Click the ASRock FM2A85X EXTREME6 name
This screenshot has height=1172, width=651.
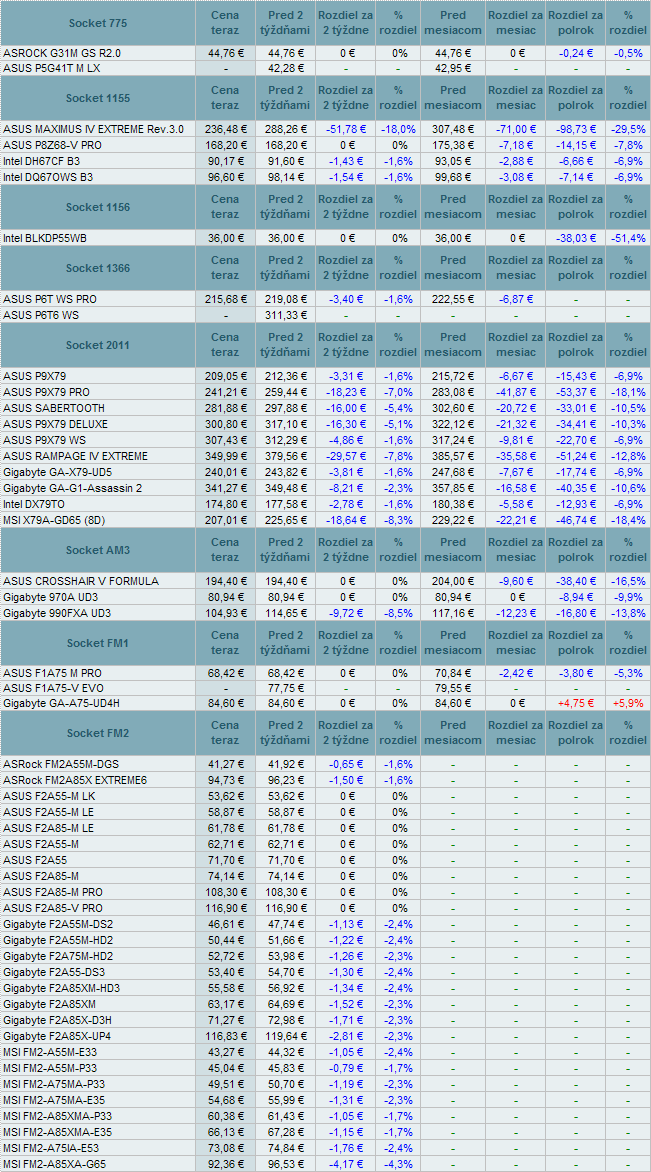[x=75, y=780]
